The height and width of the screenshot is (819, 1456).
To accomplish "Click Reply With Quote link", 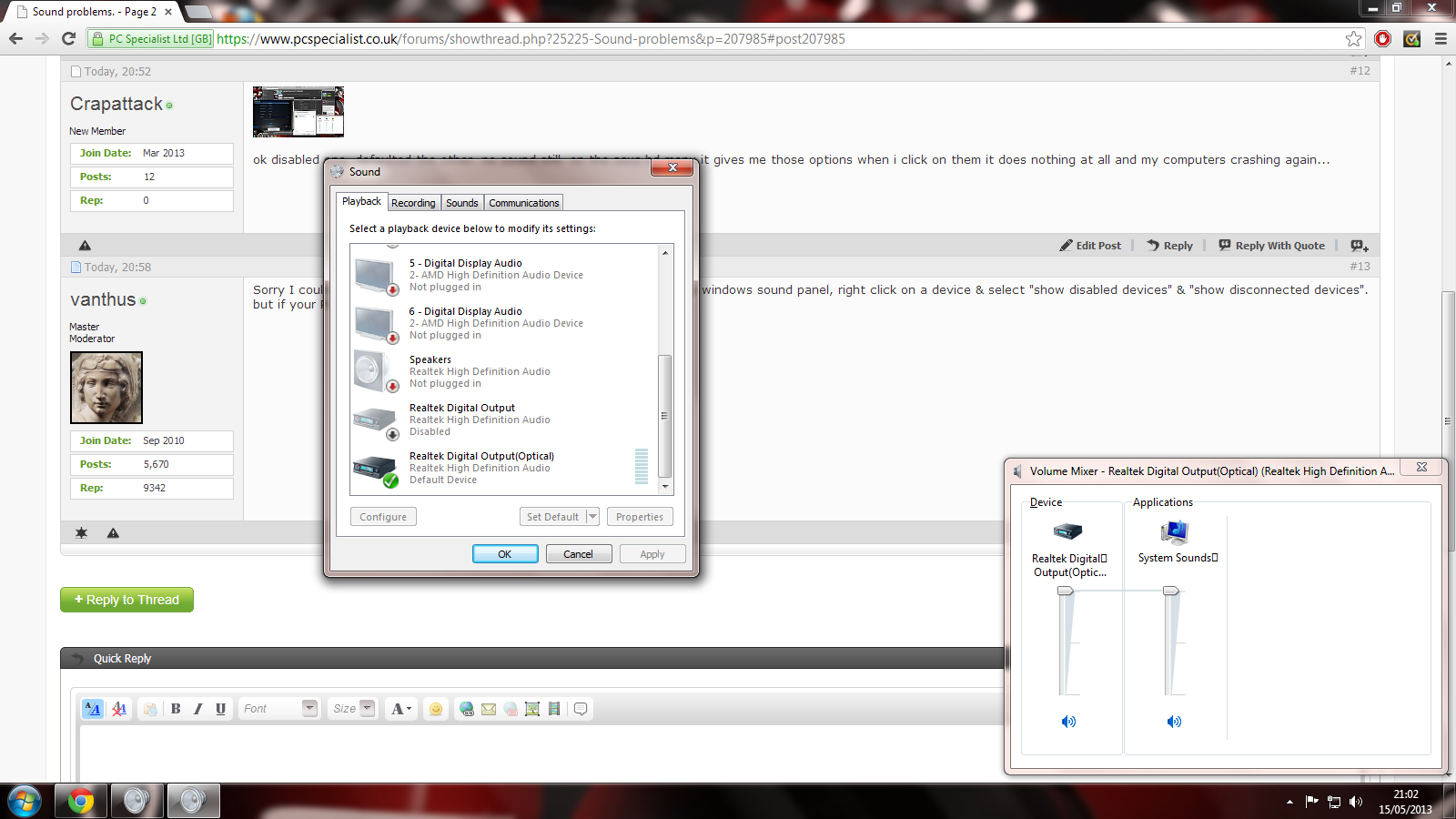I will pyautogui.click(x=1271, y=246).
